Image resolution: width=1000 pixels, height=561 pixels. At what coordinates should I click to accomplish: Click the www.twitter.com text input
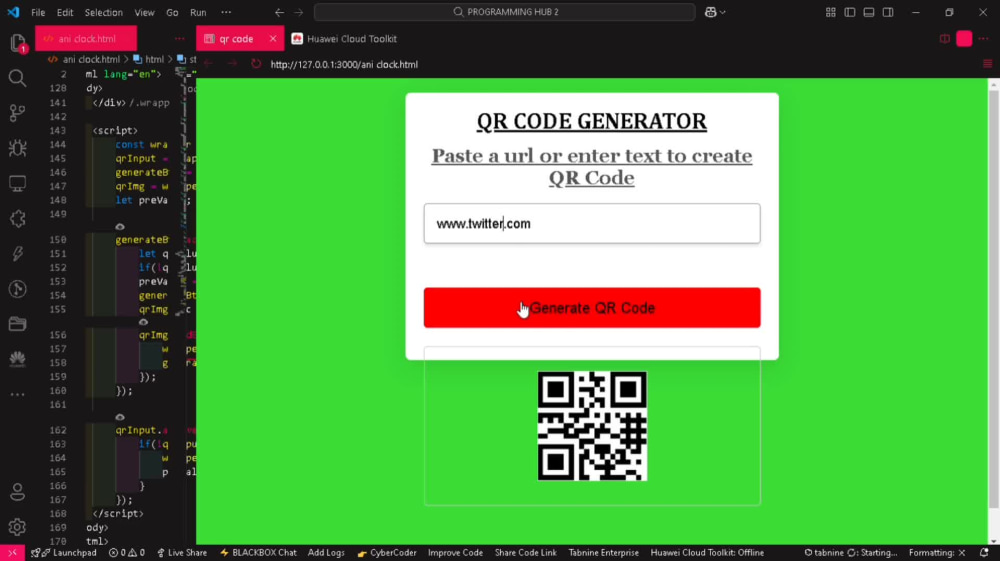coord(592,224)
